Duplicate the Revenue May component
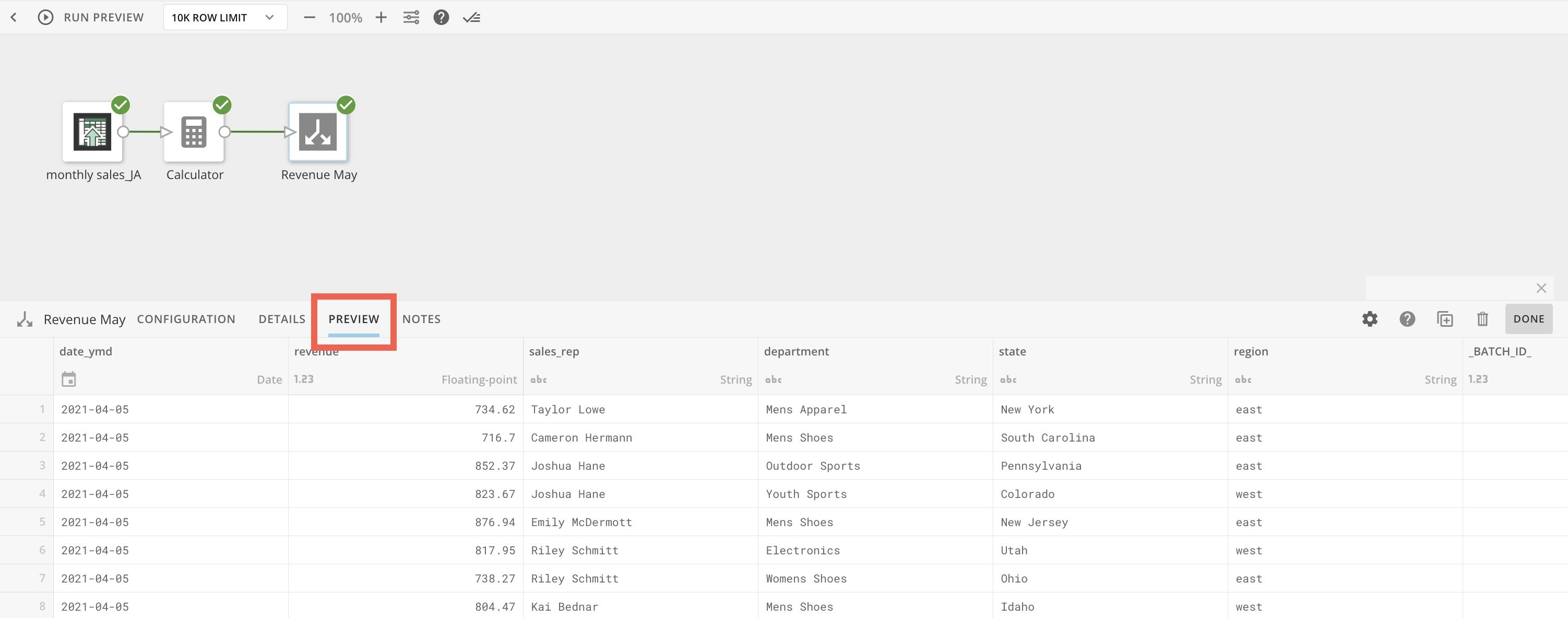The height and width of the screenshot is (618, 1568). (x=1445, y=319)
